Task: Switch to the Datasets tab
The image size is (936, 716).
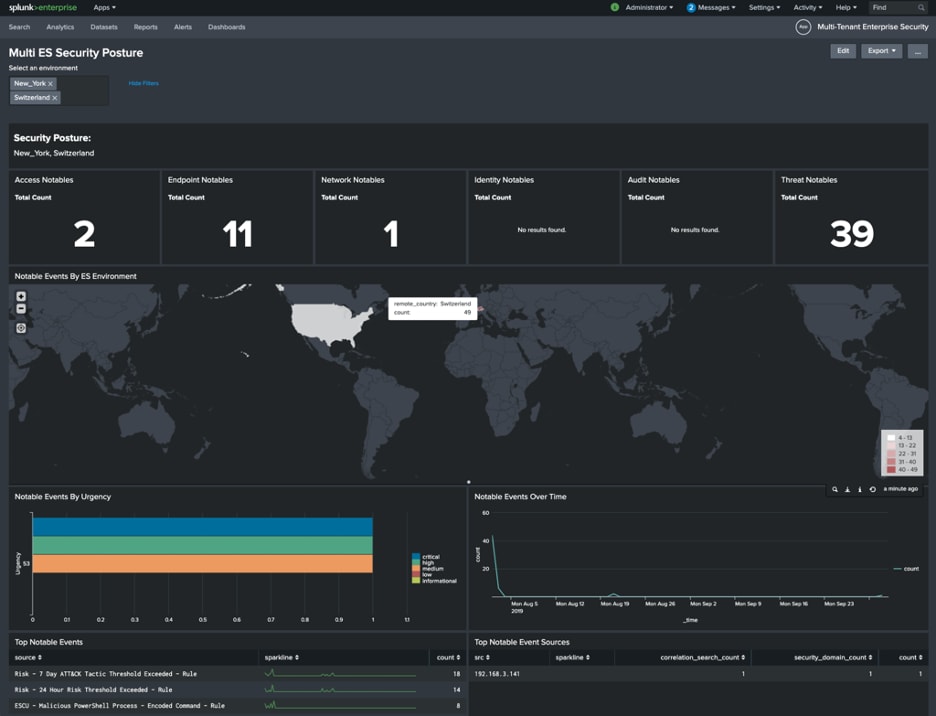Action: click(x=104, y=27)
